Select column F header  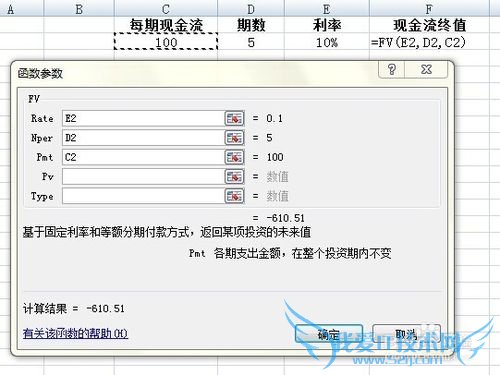point(429,9)
